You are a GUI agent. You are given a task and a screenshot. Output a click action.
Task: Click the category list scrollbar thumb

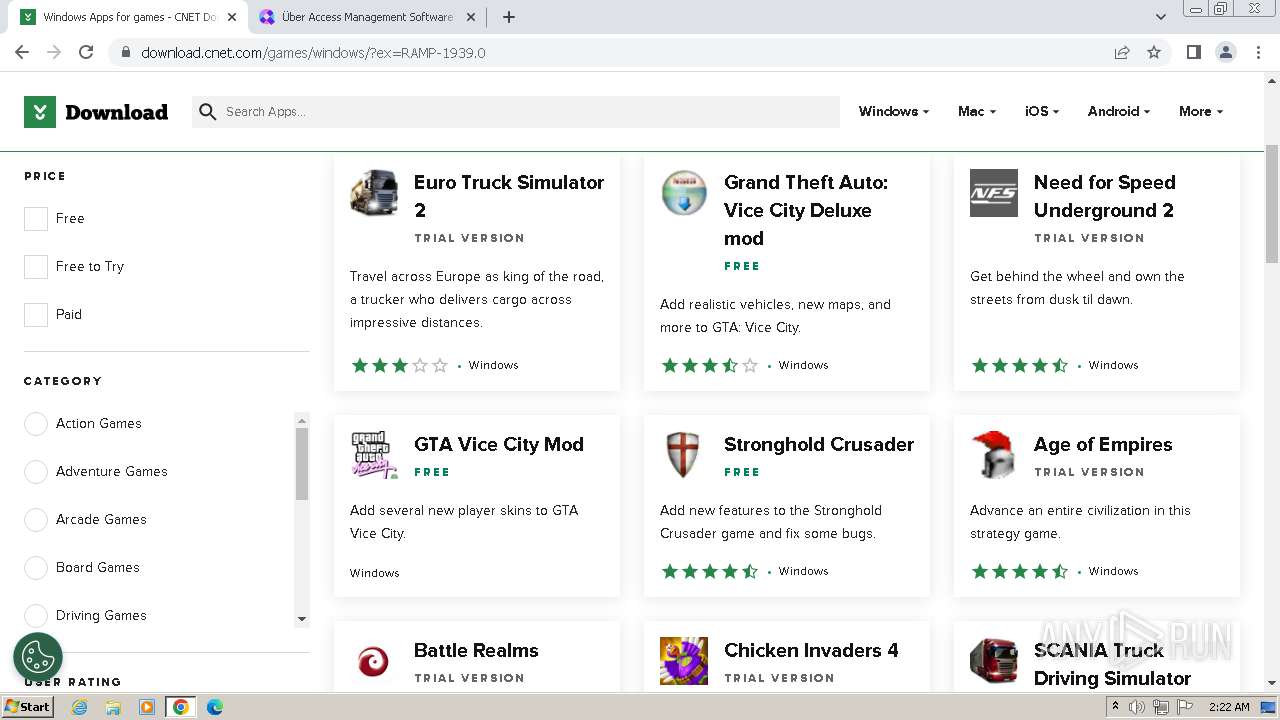click(302, 464)
